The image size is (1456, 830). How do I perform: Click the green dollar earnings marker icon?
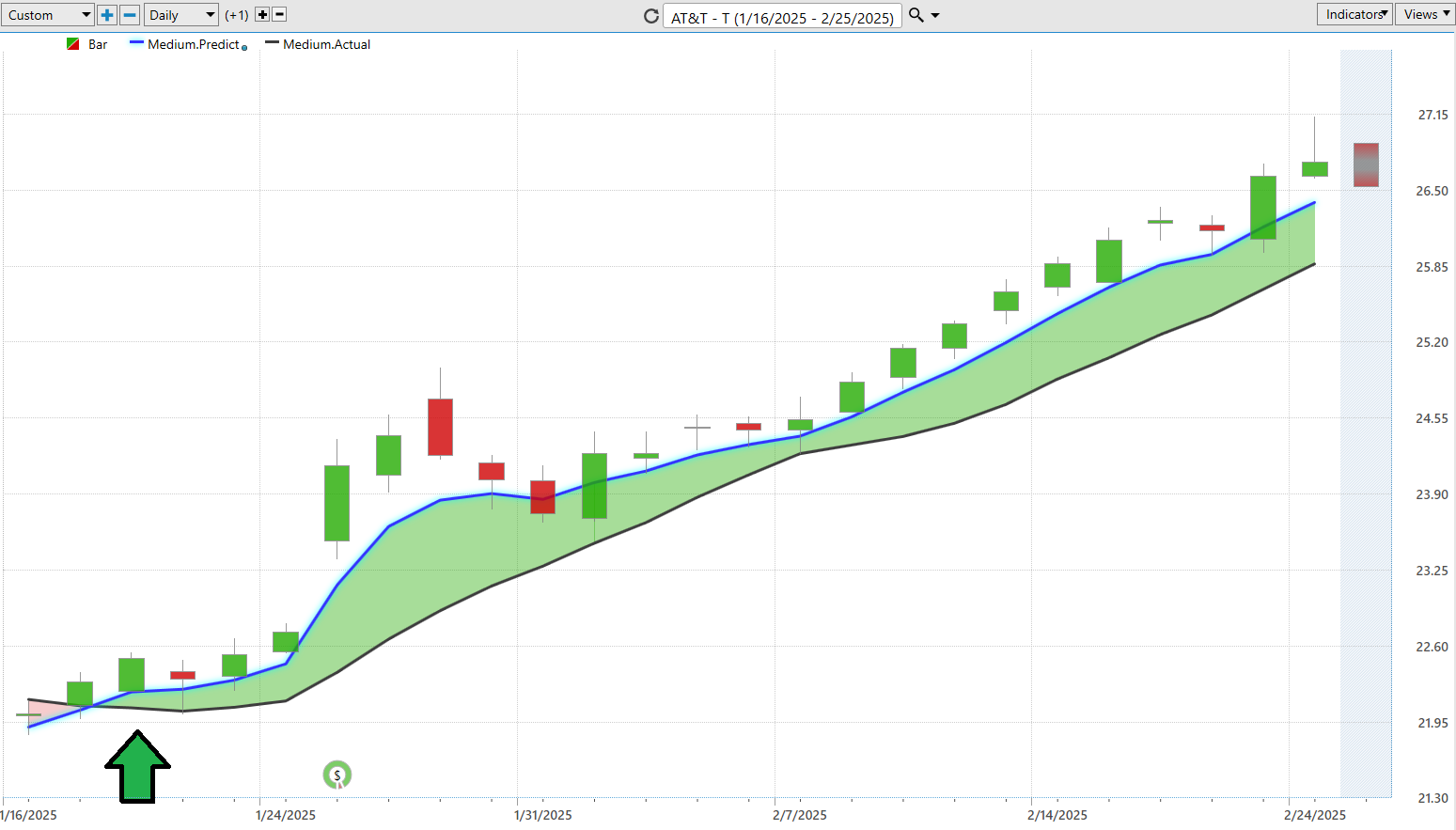[x=337, y=775]
